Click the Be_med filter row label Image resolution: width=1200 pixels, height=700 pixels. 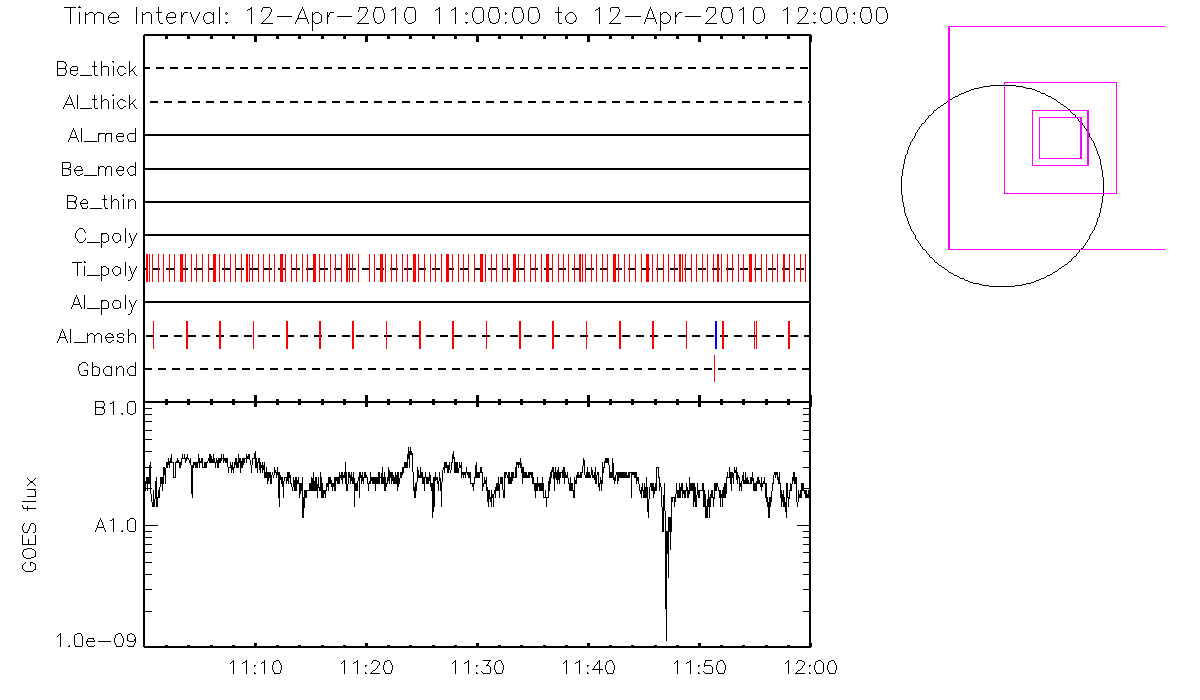click(x=100, y=170)
